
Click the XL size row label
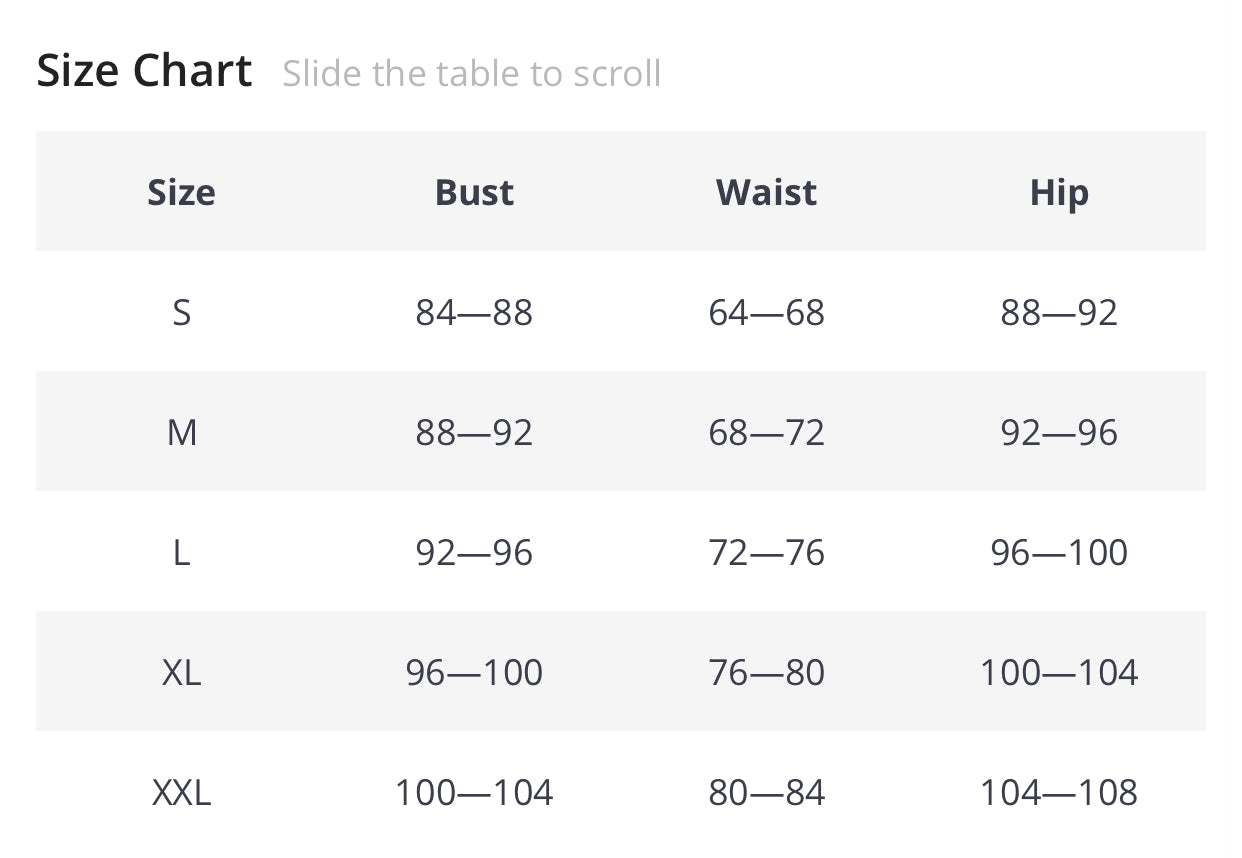click(x=181, y=673)
